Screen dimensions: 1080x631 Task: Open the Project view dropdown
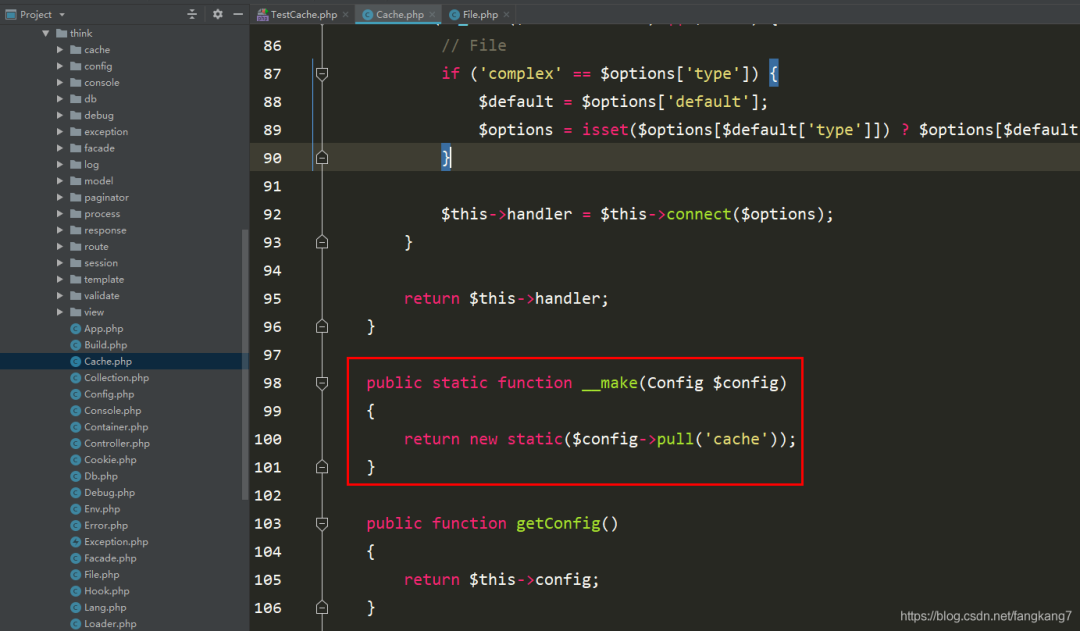click(x=62, y=14)
